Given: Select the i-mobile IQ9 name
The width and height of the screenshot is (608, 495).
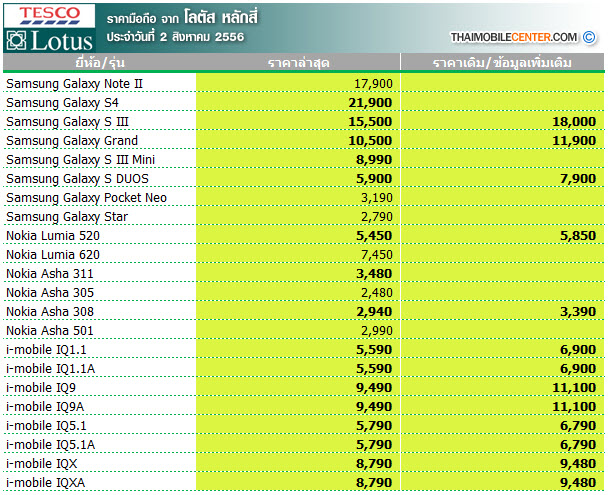Looking at the screenshot, I should click(41, 388).
